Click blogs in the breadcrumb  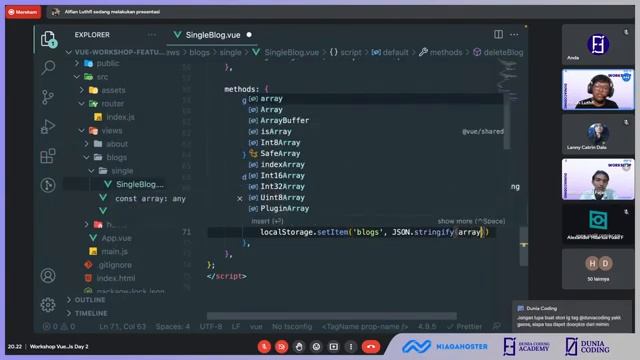tap(199, 52)
